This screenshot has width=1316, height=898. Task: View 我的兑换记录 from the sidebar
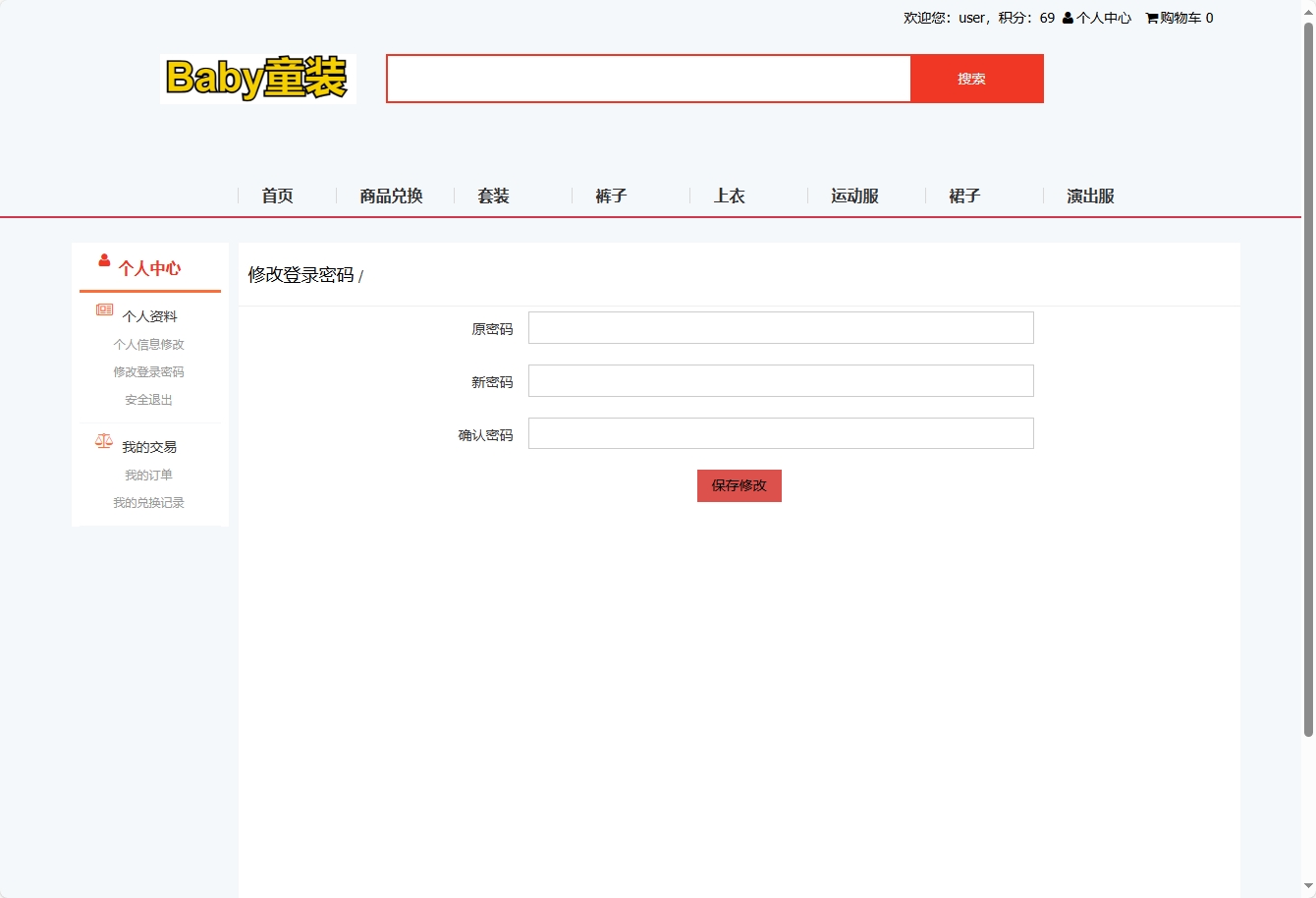pos(149,502)
